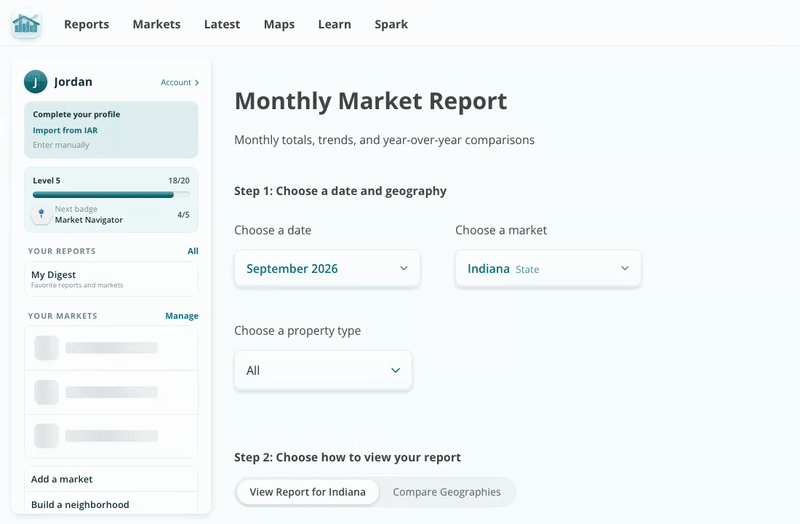
Task: Open the Markets menu
Action: [x=156, y=24]
